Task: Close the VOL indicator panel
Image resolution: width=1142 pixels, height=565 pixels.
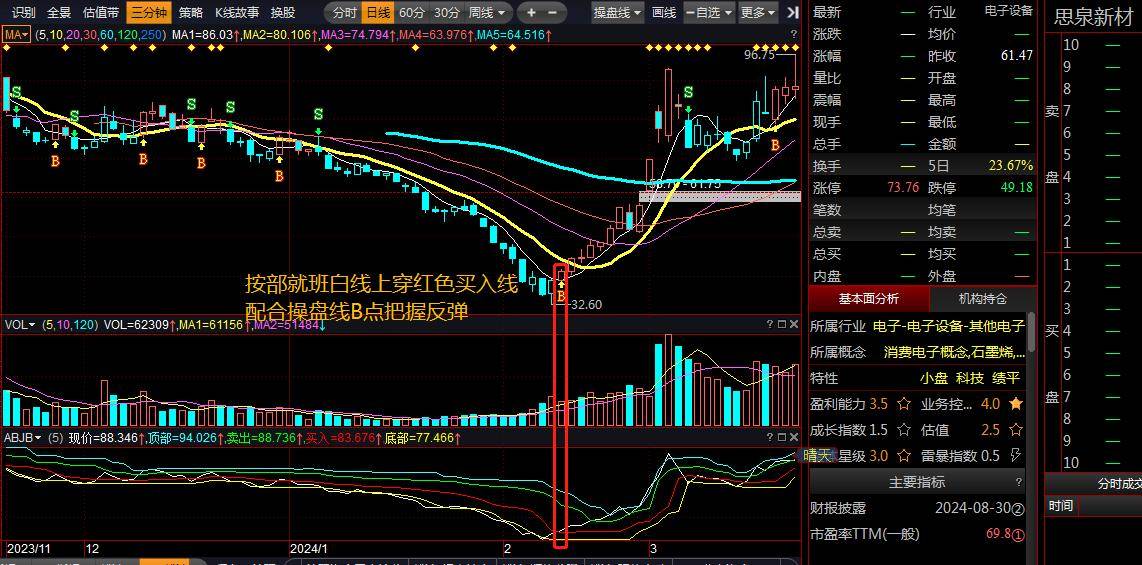Action: pos(794,324)
